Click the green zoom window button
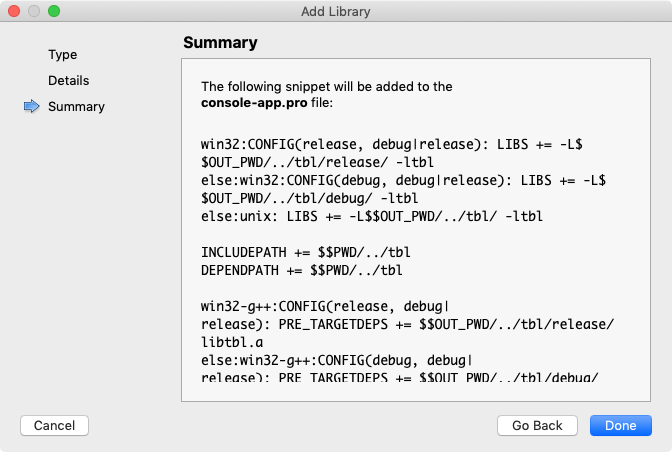 coord(54,11)
